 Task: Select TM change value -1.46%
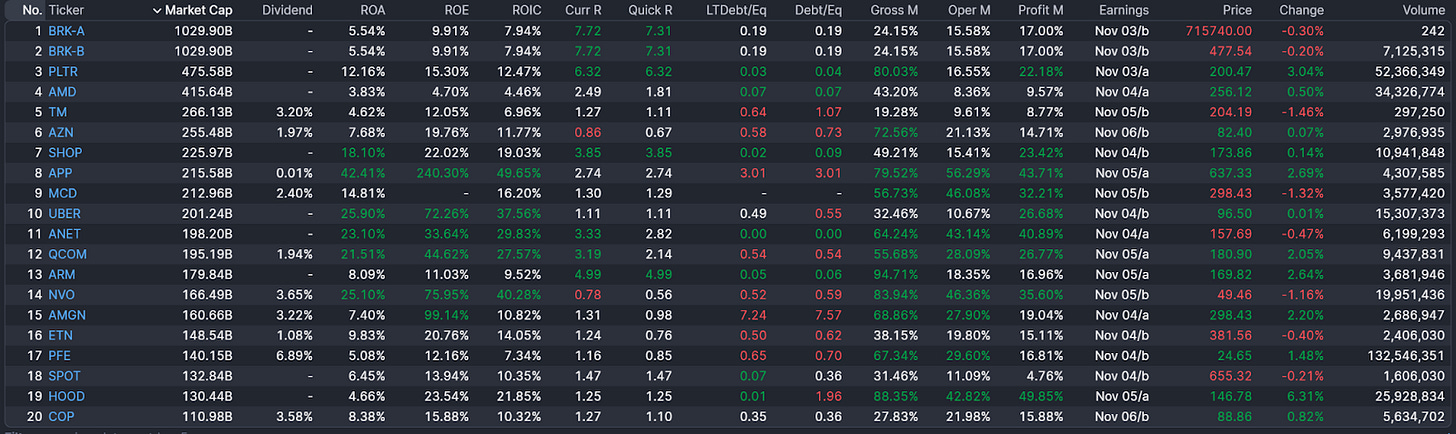coord(1303,112)
